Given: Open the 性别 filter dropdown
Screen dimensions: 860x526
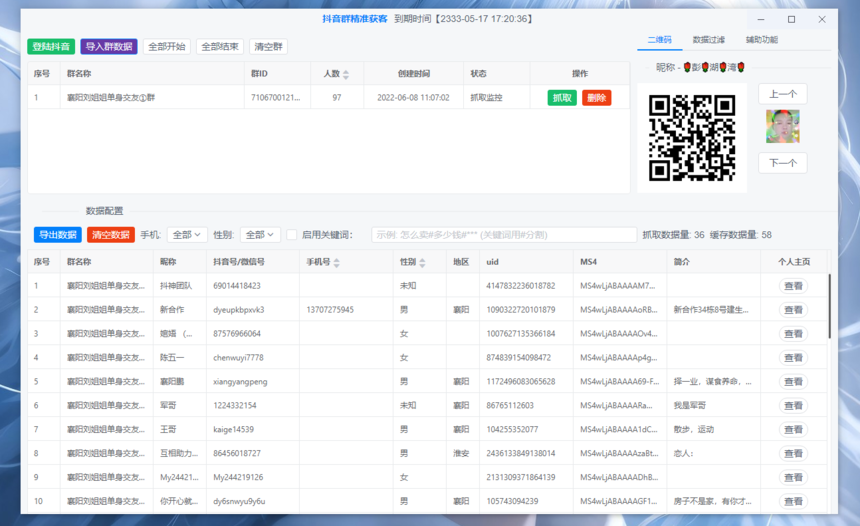Looking at the screenshot, I should pyautogui.click(x=260, y=235).
